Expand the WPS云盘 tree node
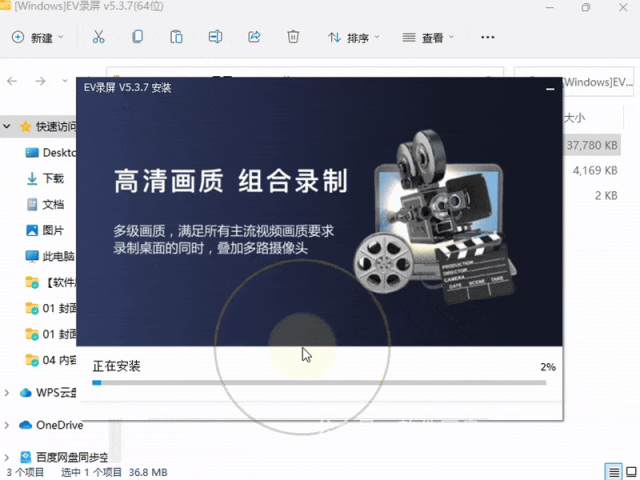This screenshot has height=480, width=640. pyautogui.click(x=7, y=393)
